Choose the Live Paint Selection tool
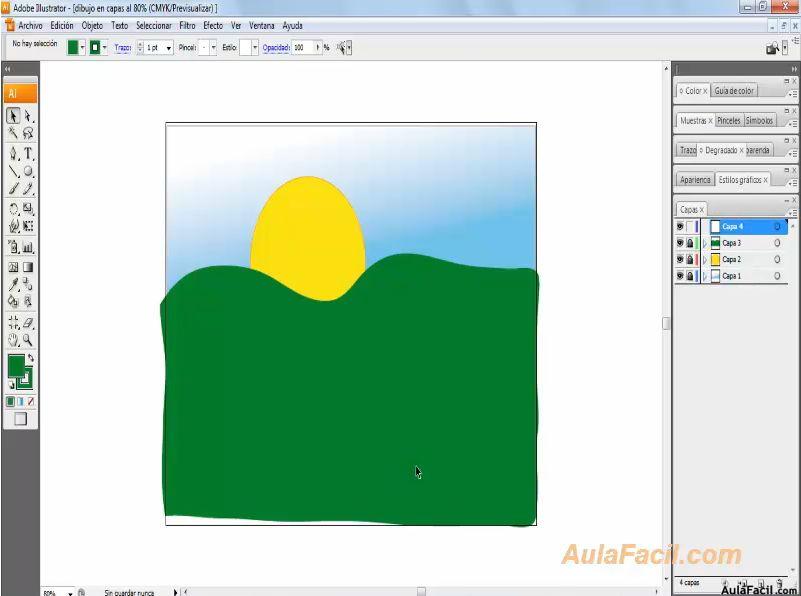The height and width of the screenshot is (596, 801). pyautogui.click(x=28, y=301)
